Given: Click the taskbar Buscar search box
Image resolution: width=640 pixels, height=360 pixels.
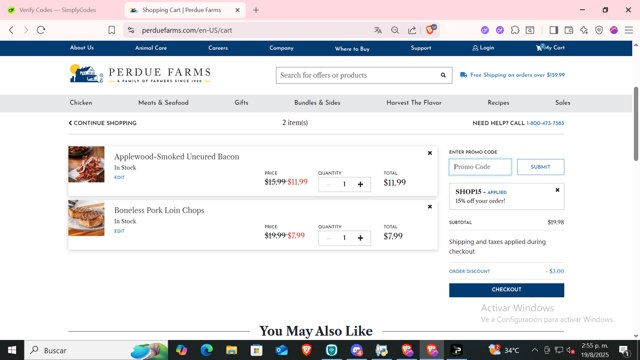Looking at the screenshot, I should (96, 350).
